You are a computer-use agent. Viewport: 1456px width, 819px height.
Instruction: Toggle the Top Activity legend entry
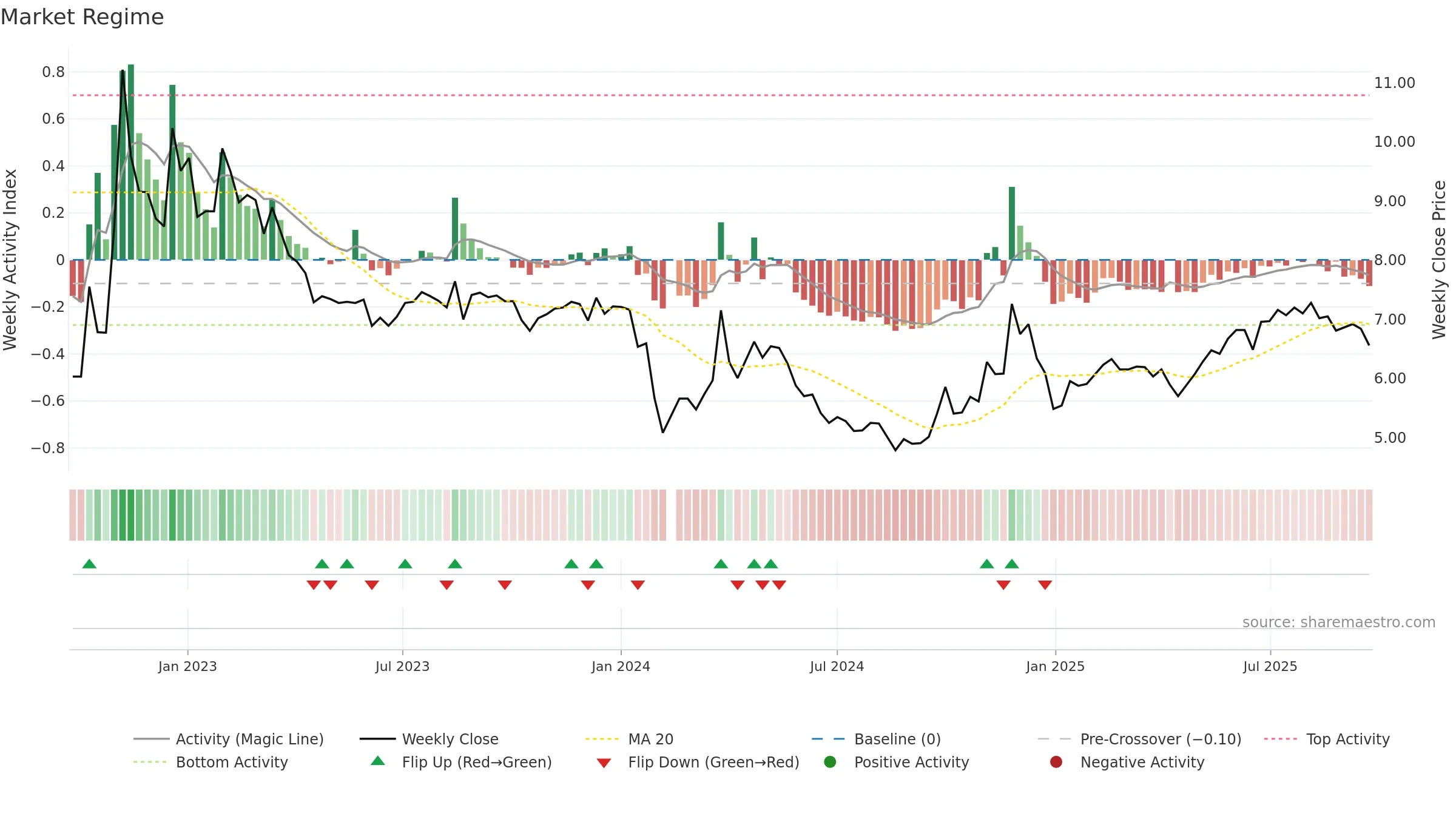click(x=1327, y=739)
